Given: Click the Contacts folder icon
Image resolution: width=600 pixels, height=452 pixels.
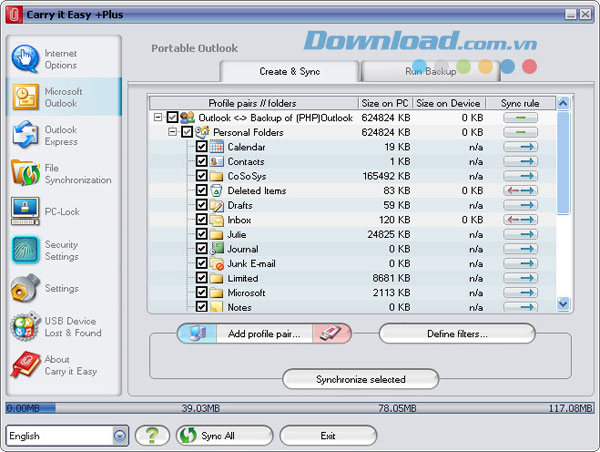Looking at the screenshot, I should coord(217,161).
